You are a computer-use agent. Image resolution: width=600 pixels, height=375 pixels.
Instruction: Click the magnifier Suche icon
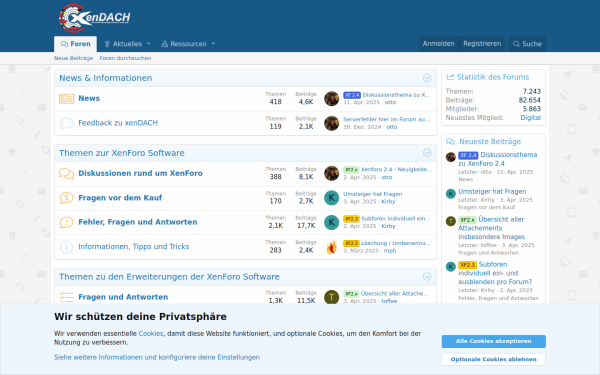516,44
